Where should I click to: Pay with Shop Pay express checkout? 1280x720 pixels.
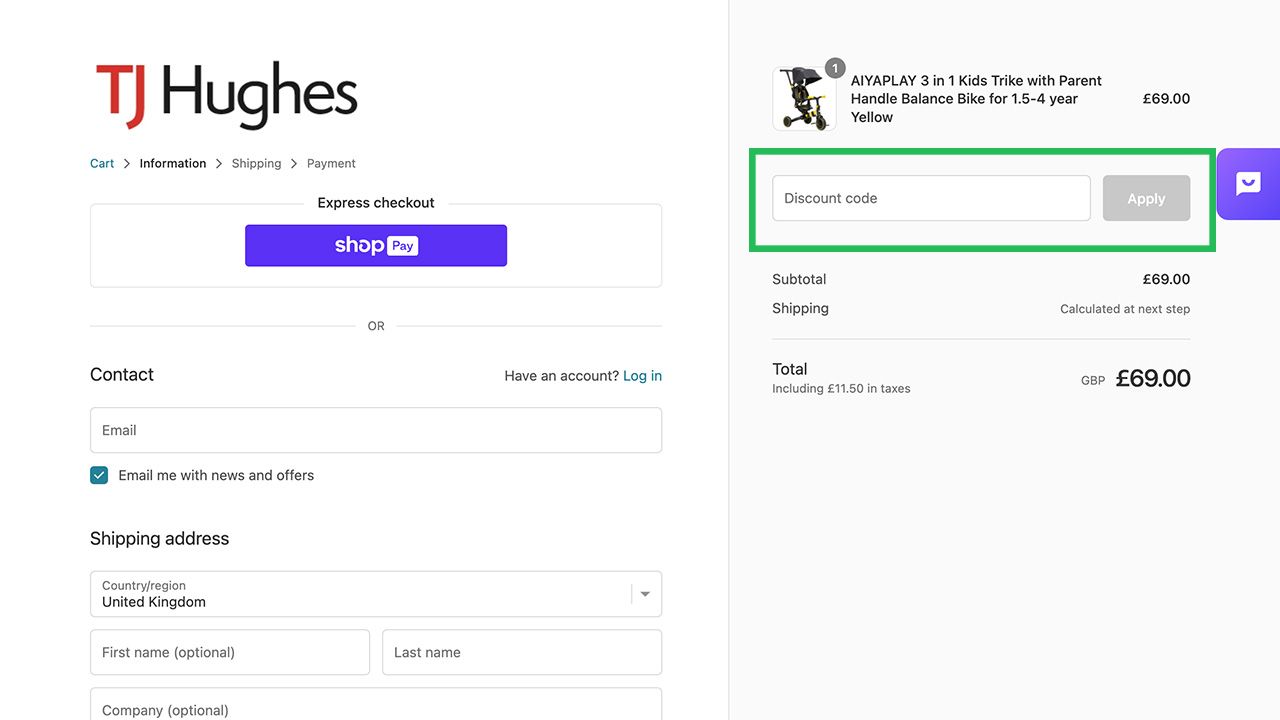(x=376, y=245)
